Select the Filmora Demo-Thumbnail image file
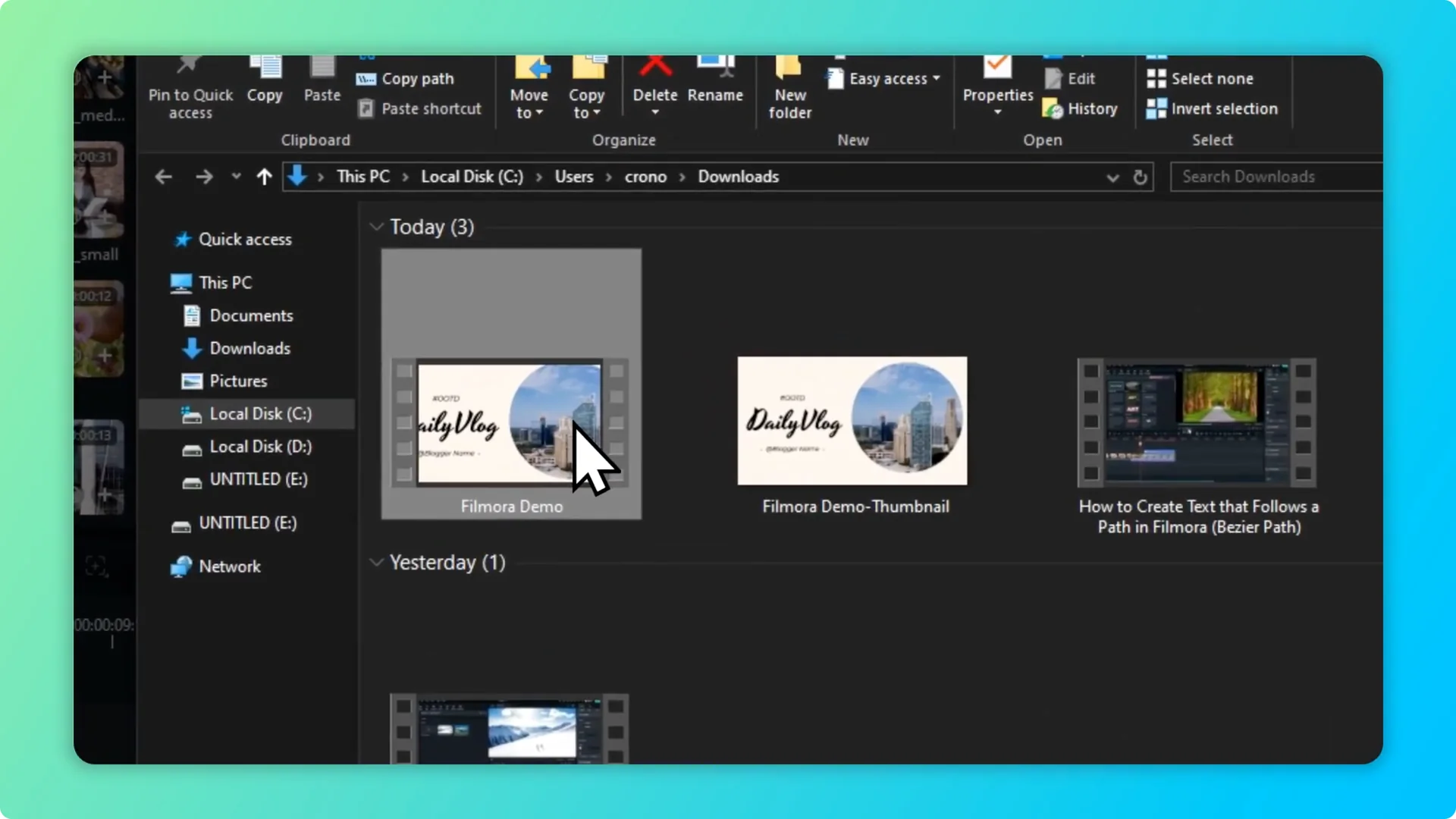Image resolution: width=1456 pixels, height=819 pixels. [854, 436]
